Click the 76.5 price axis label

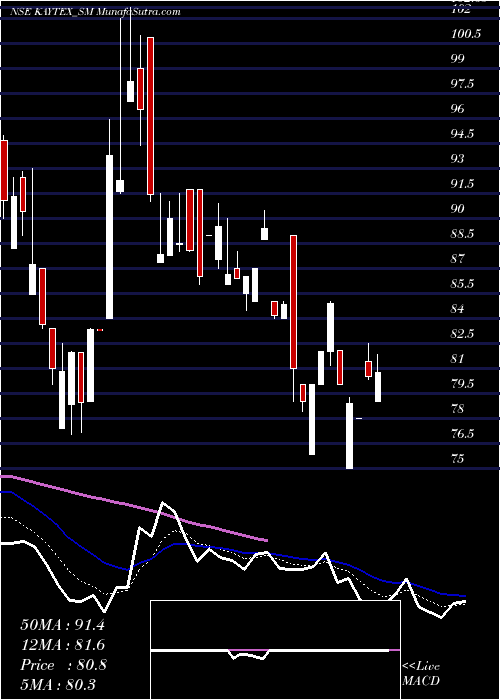click(x=462, y=434)
